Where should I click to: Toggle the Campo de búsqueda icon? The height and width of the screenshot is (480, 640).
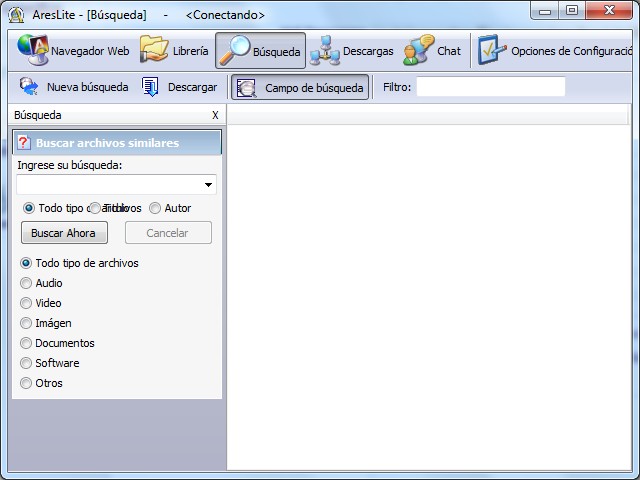(247, 88)
